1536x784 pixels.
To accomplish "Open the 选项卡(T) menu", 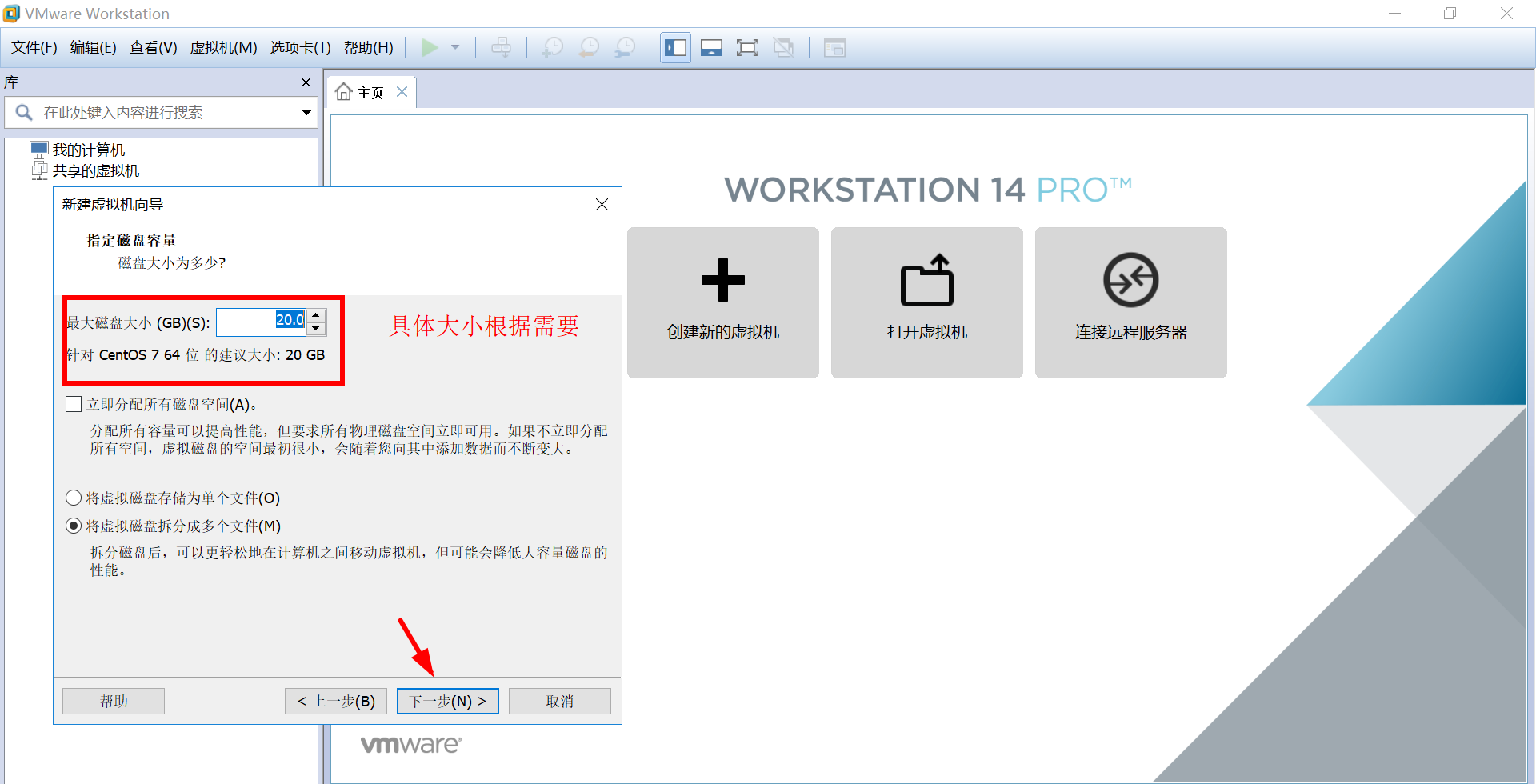I will [x=300, y=48].
